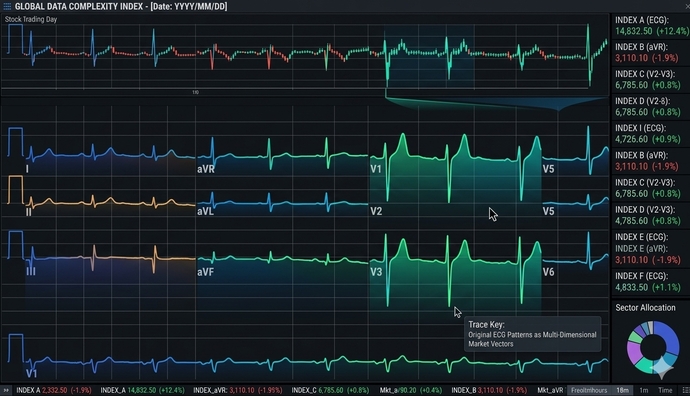Select the lead II trace label
Viewport: 690px width, 396px height.
[29, 212]
